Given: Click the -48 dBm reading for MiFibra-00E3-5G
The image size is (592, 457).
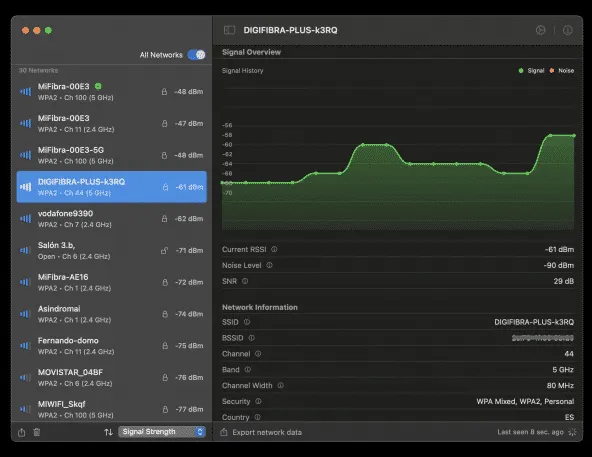Looking at the screenshot, I should pyautogui.click(x=189, y=155).
